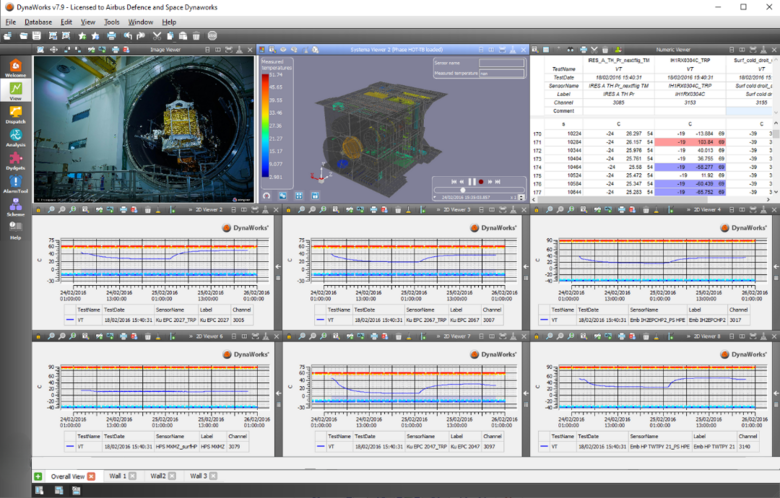Open the Dydgets module in sidebar

click(15, 160)
